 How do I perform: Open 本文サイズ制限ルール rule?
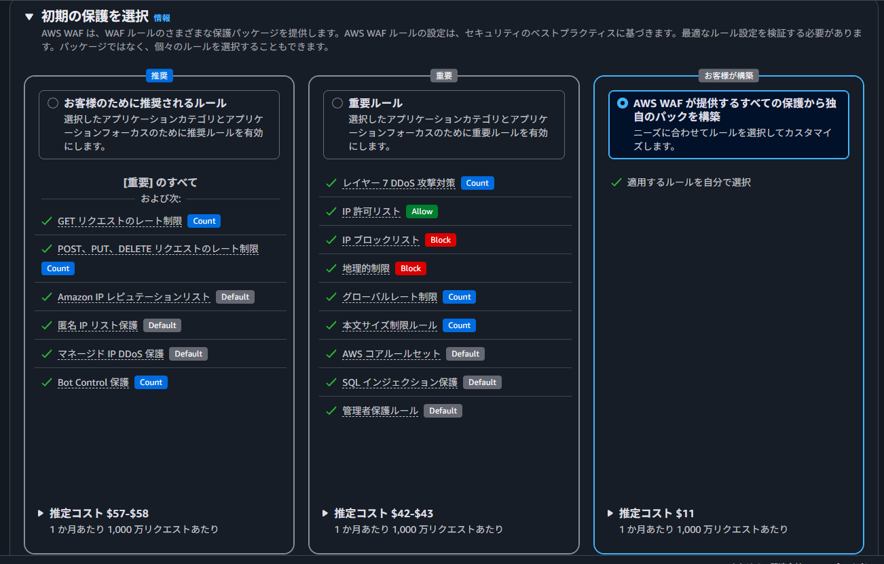390,325
